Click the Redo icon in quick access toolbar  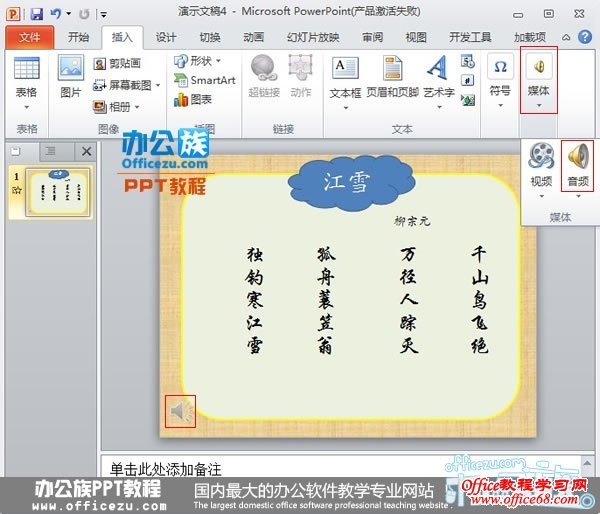click(84, 15)
